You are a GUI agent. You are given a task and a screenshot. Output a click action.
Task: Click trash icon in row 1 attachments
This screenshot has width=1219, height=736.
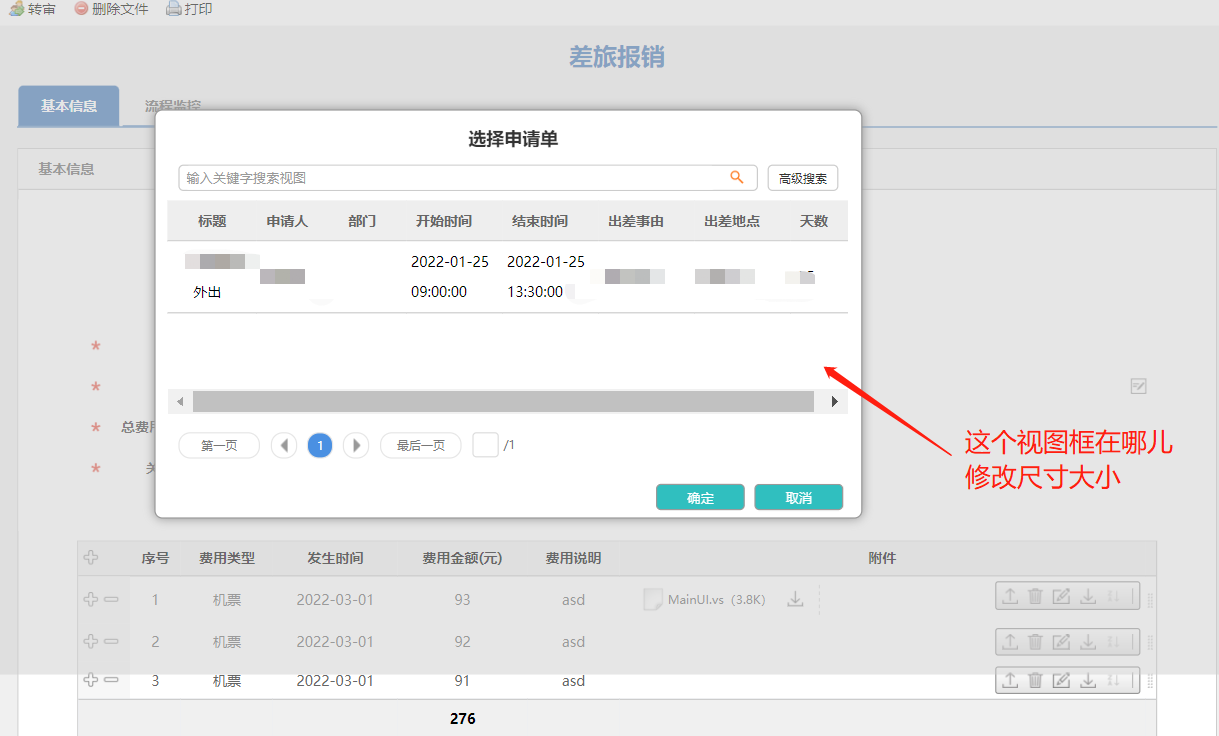click(1035, 597)
